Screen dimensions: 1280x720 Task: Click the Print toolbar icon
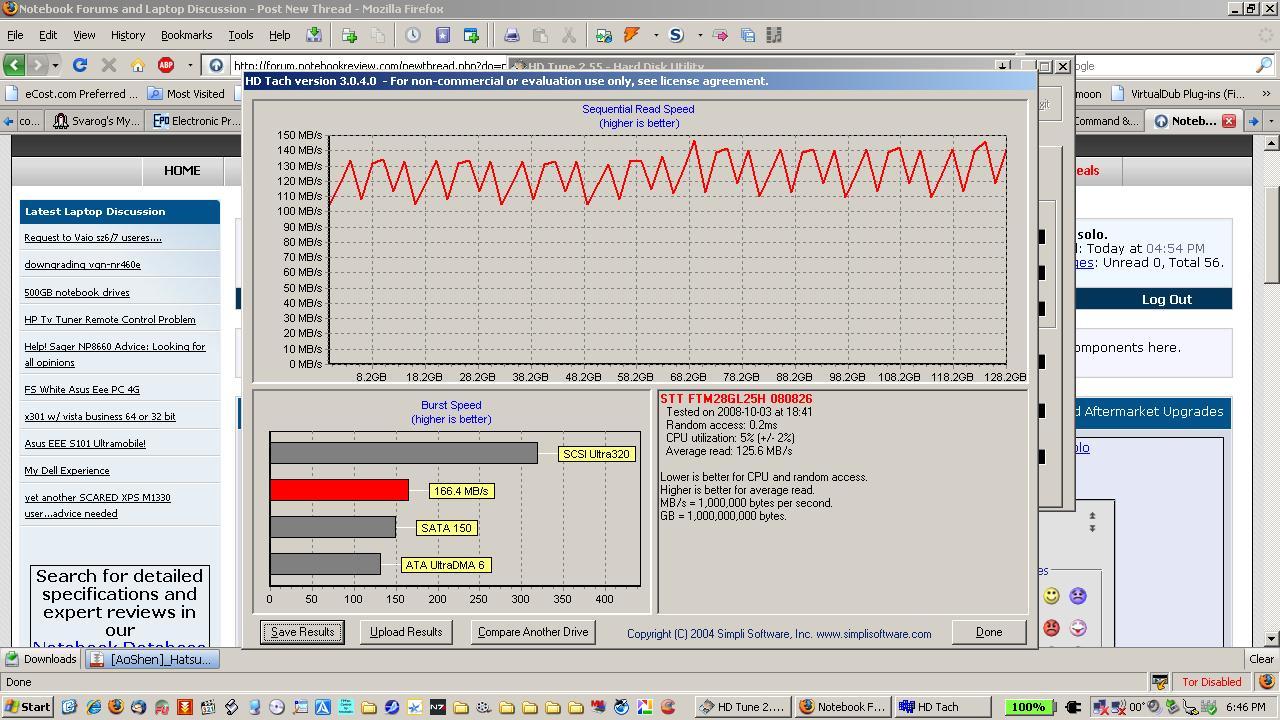511,35
